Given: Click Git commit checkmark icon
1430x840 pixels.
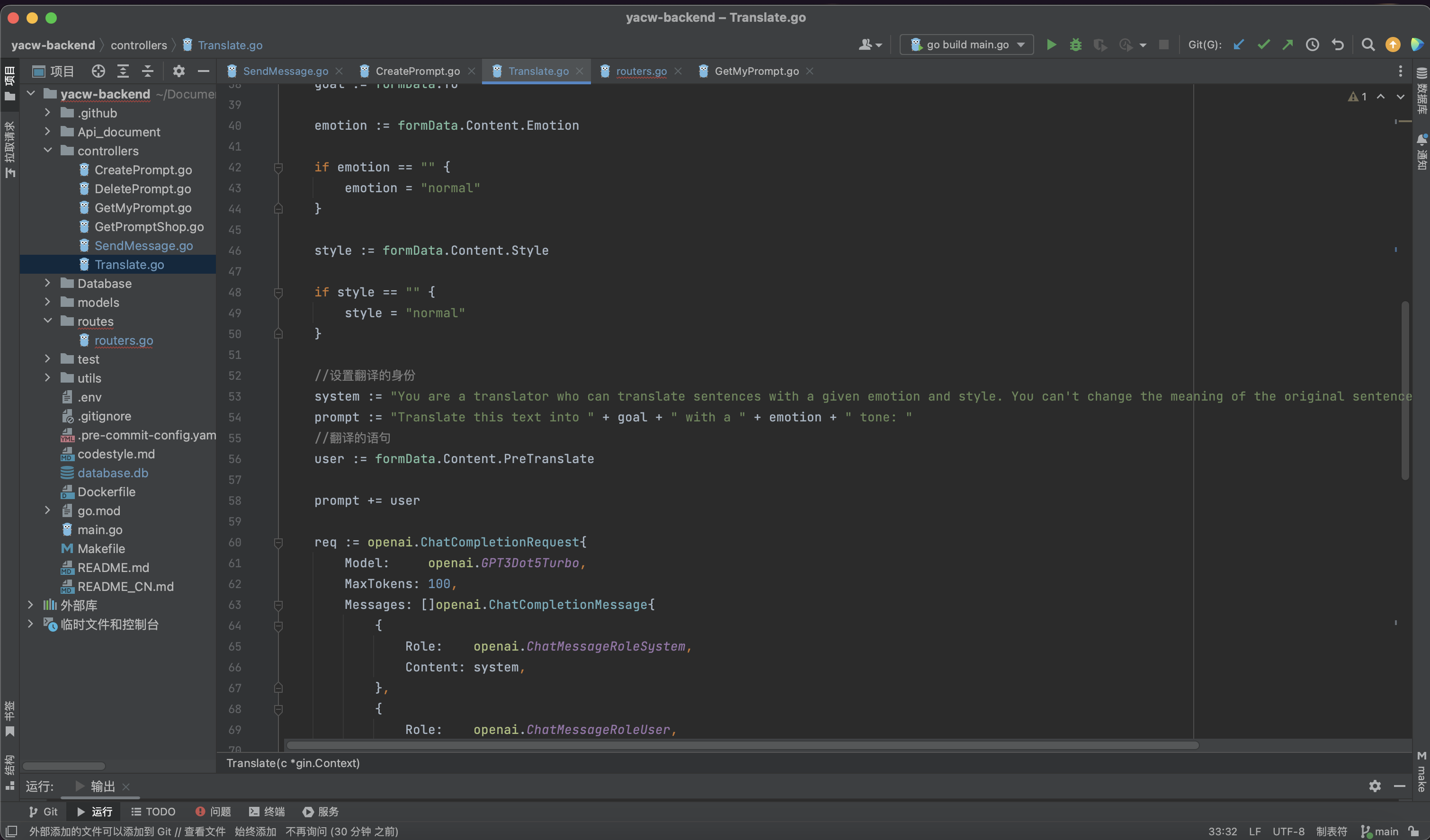Looking at the screenshot, I should point(1263,44).
